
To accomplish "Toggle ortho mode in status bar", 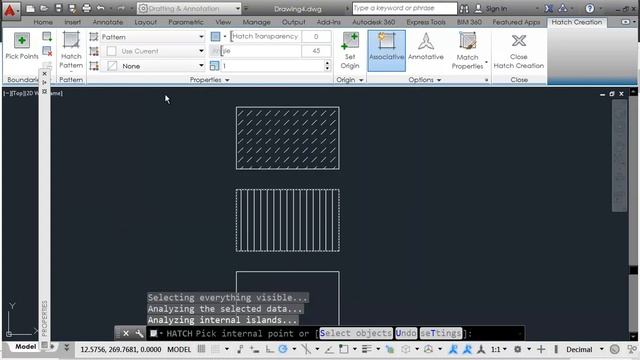I will 270,349.
